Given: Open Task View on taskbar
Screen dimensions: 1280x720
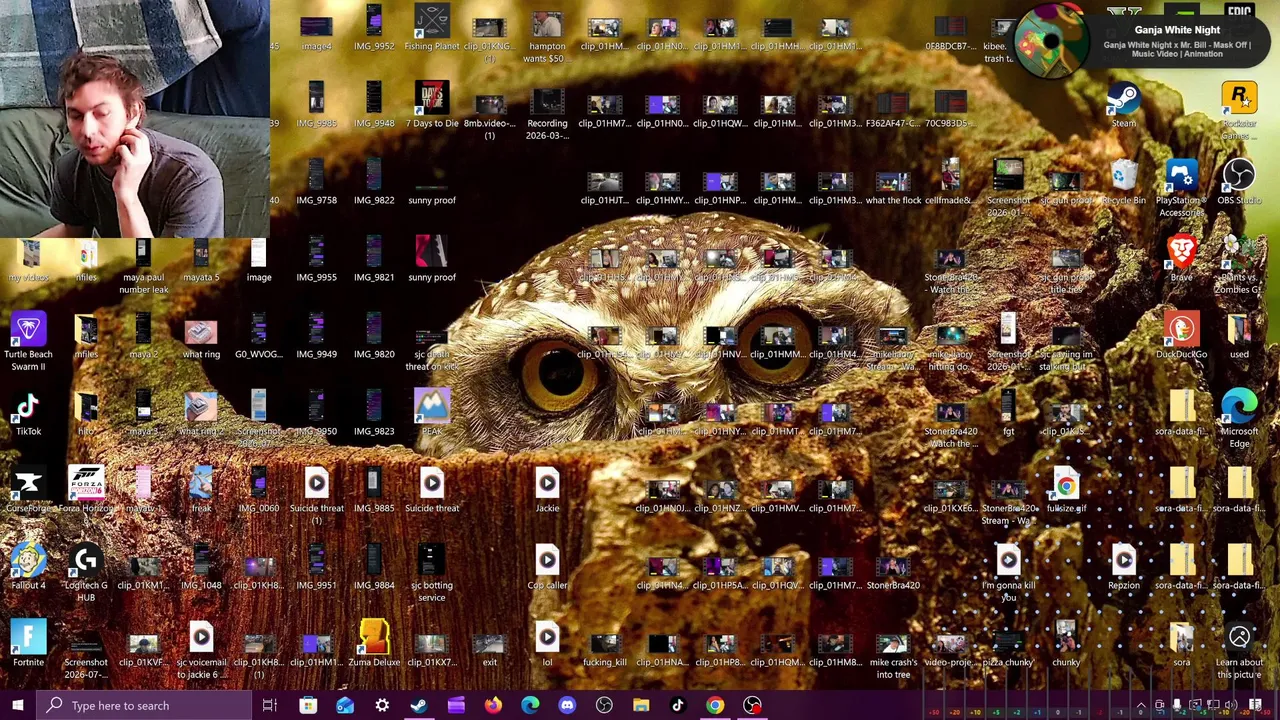Looking at the screenshot, I should pos(270,705).
